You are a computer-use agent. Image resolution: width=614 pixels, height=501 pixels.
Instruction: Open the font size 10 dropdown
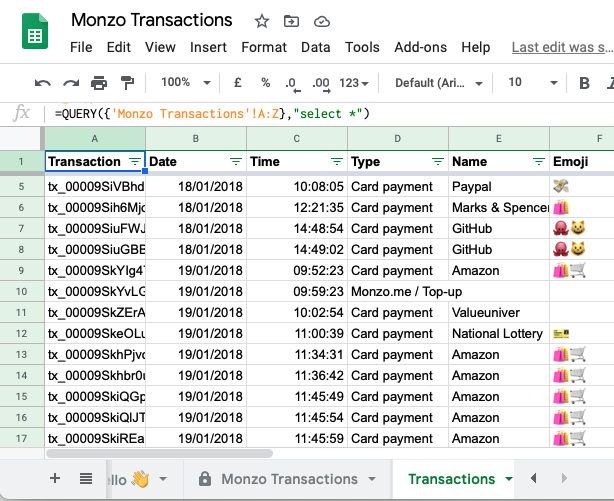[533, 83]
